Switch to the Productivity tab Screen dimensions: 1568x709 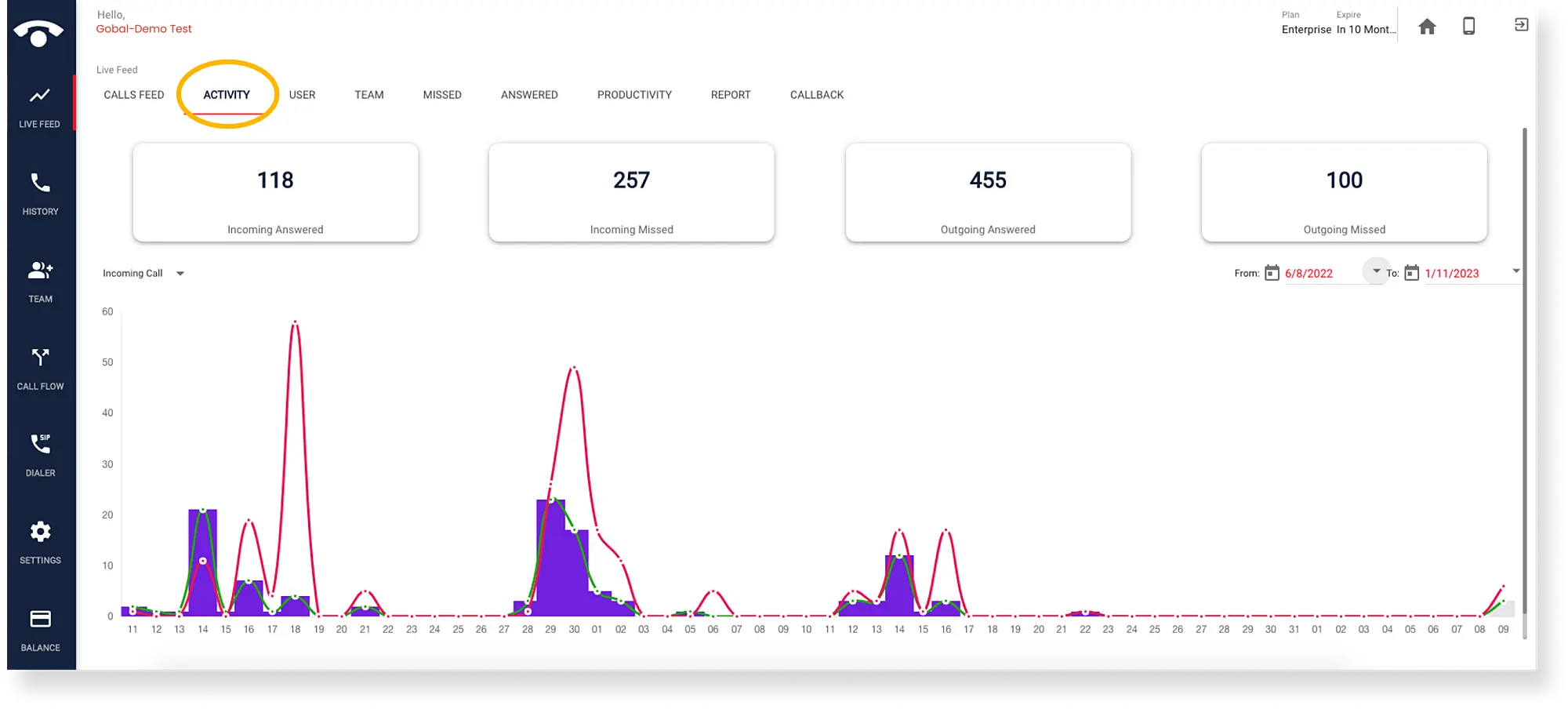click(x=634, y=94)
